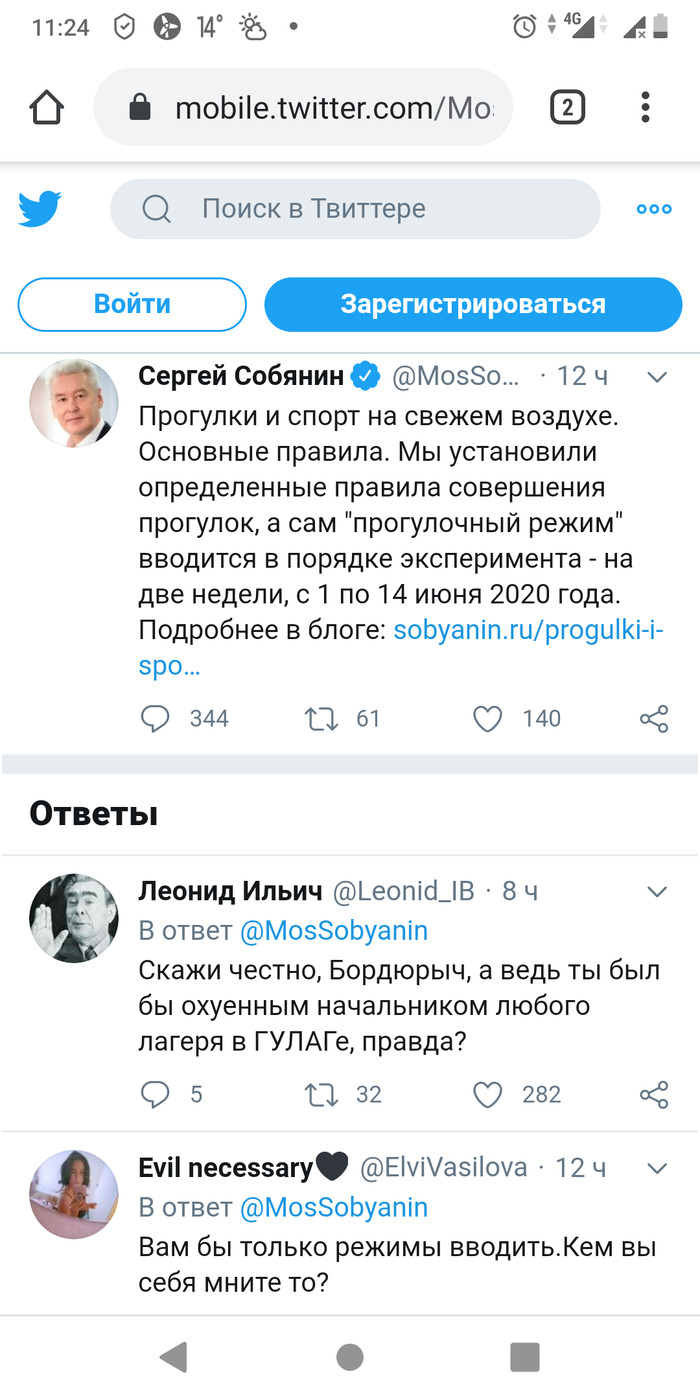700x1400 pixels.
Task: Click @MosSobyanin in Leonid Ilyich's reply
Action: pyautogui.click(x=336, y=929)
